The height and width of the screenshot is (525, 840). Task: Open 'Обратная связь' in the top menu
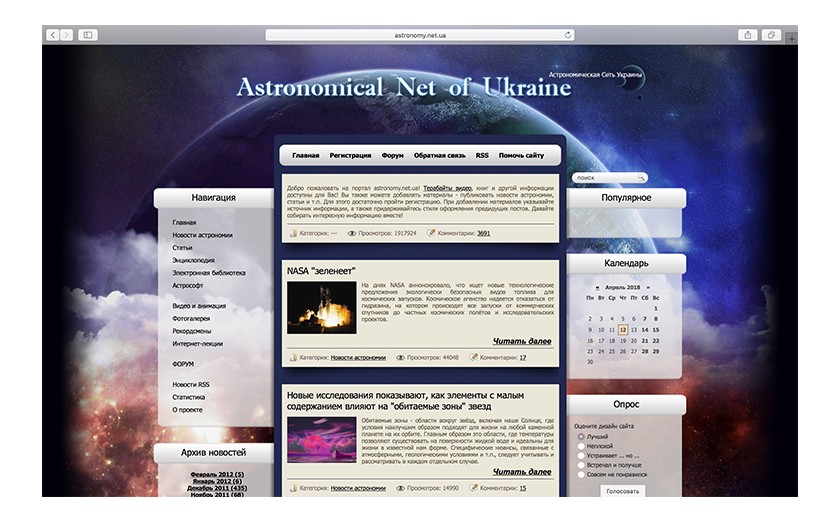(x=439, y=155)
